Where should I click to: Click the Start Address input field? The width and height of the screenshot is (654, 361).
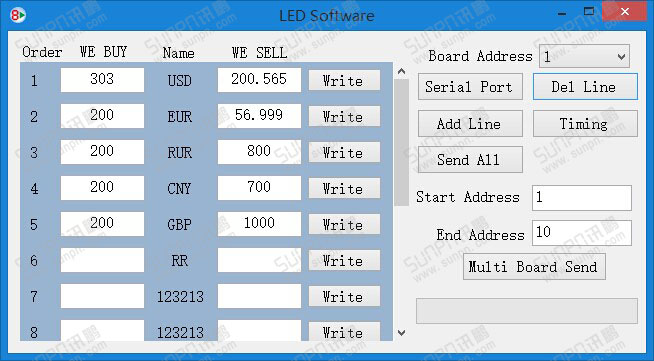click(582, 198)
